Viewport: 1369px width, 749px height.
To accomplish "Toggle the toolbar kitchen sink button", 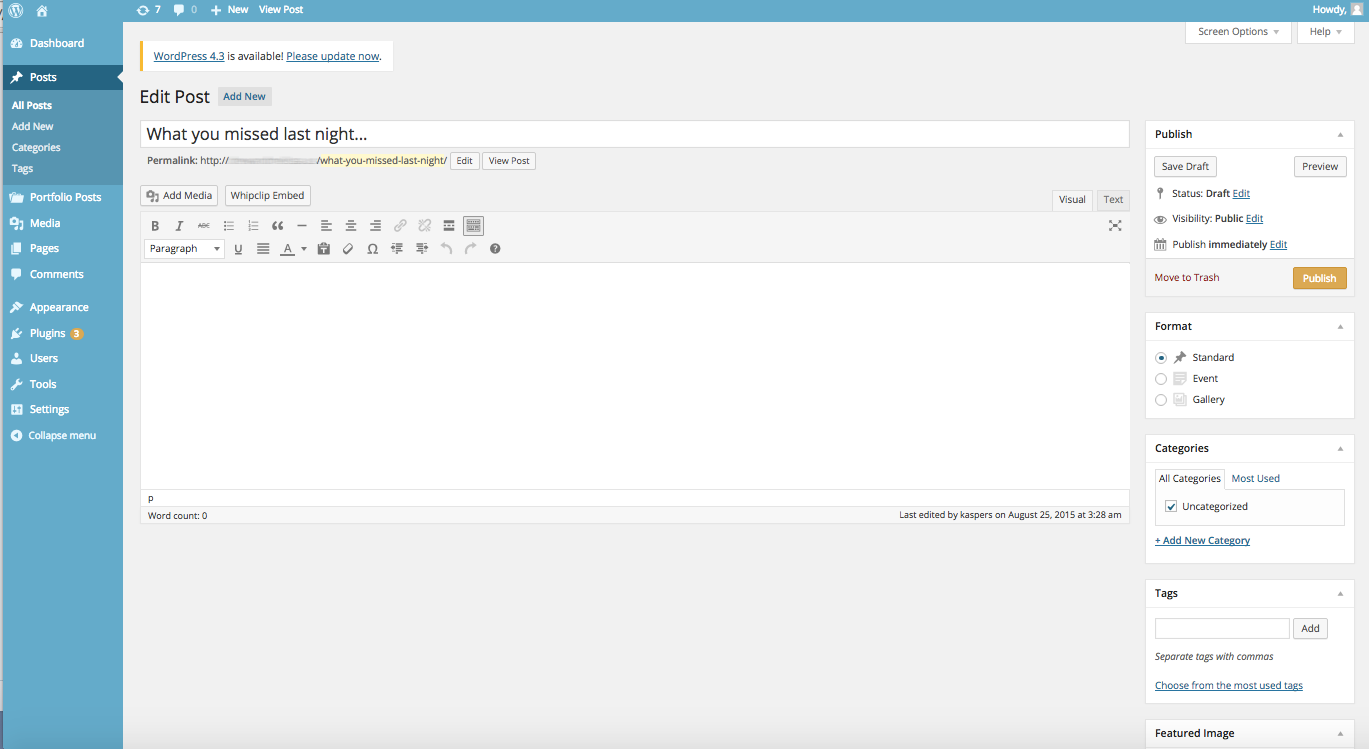I will (473, 226).
